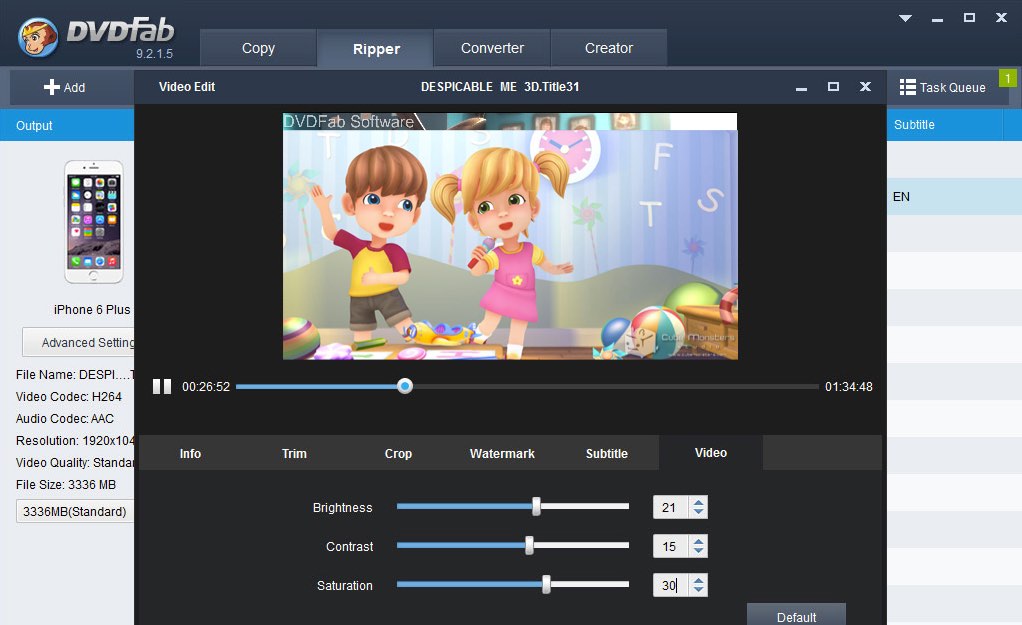Decrease Brightness with the down arrow
This screenshot has height=625, width=1022.
(x=699, y=513)
